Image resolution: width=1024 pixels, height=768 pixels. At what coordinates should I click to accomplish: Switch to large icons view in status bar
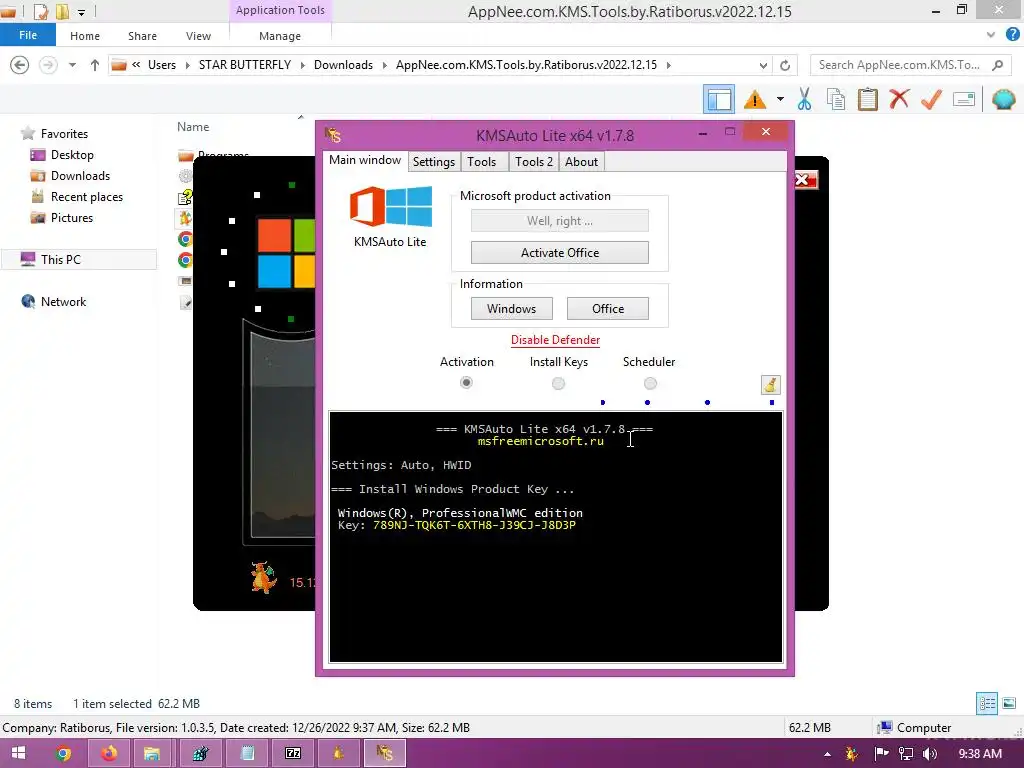point(1009,703)
